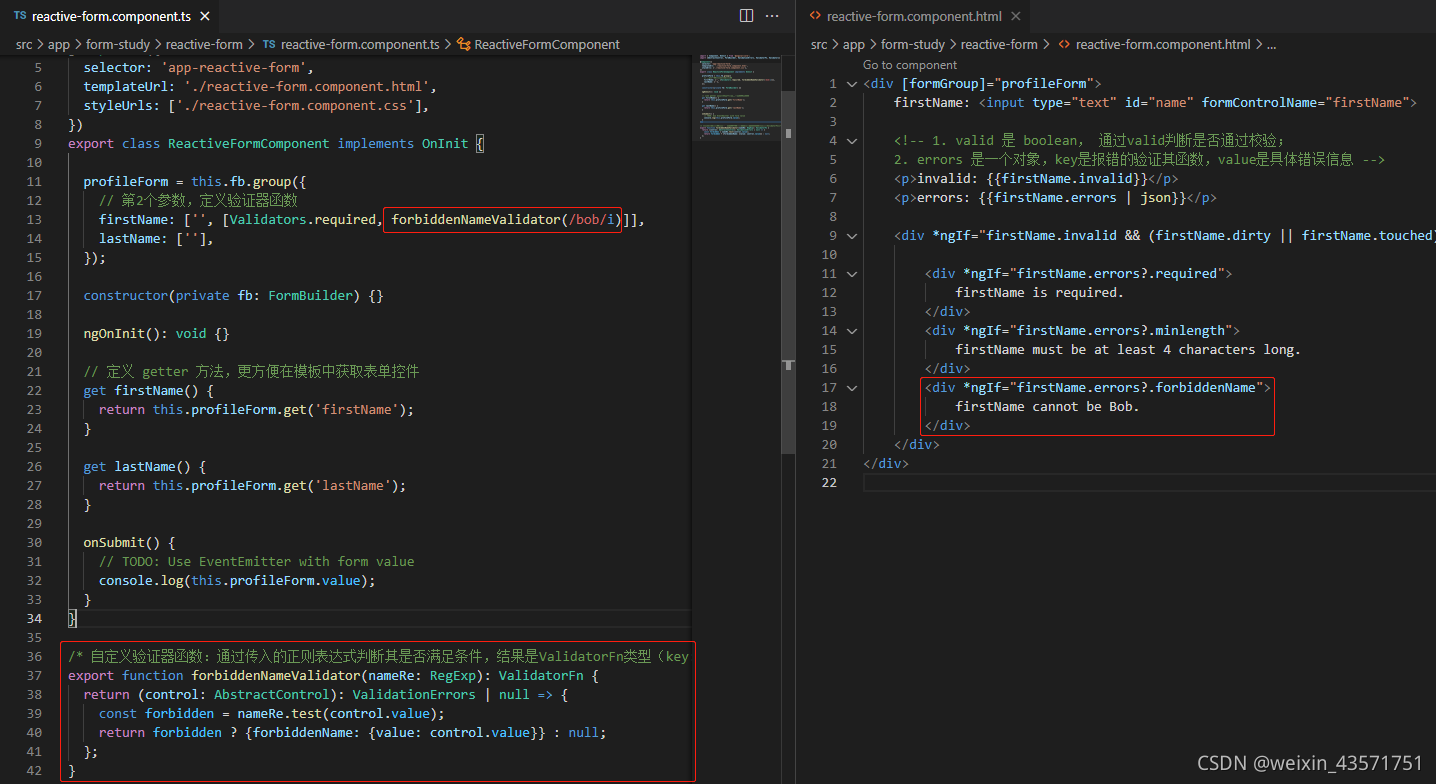This screenshot has width=1436, height=784.
Task: Collapse the formGroup div on HTML line 1
Action: (x=852, y=84)
